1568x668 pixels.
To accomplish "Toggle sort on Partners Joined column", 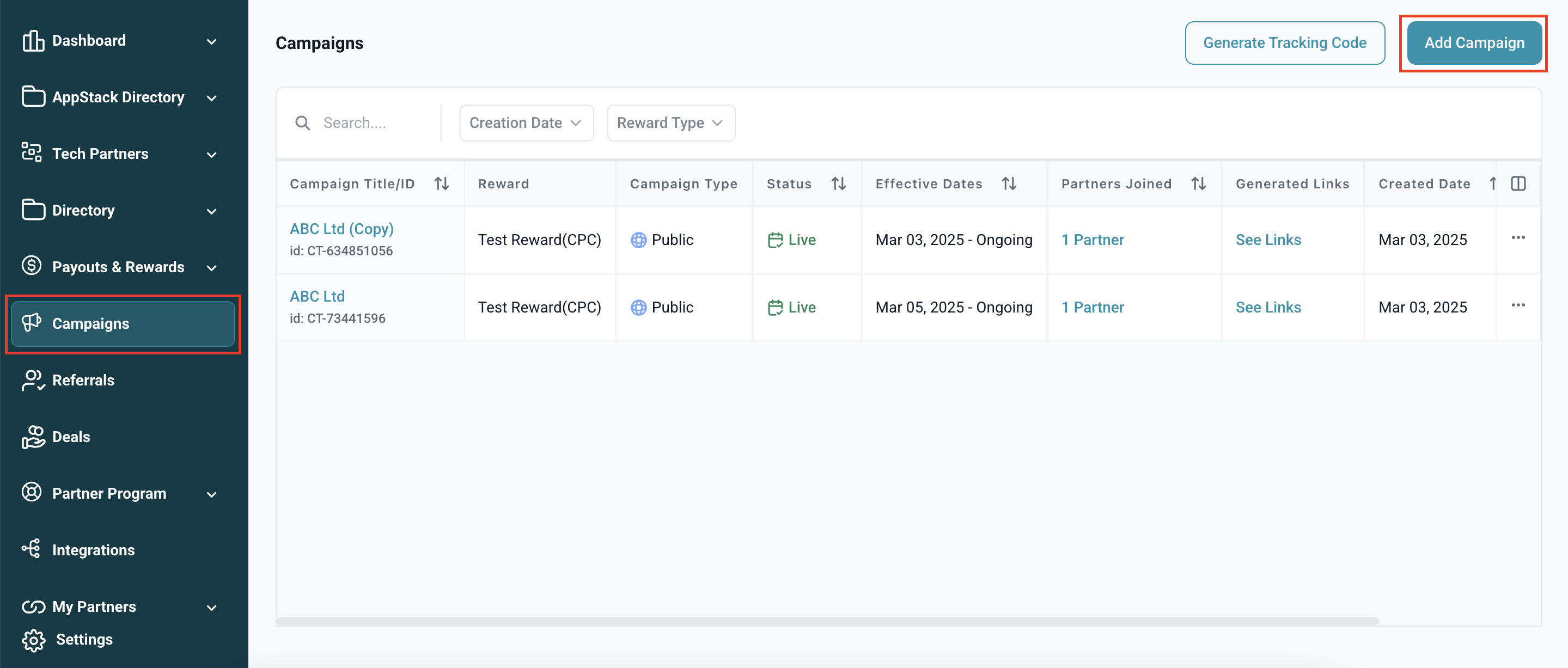I will click(x=1199, y=183).
